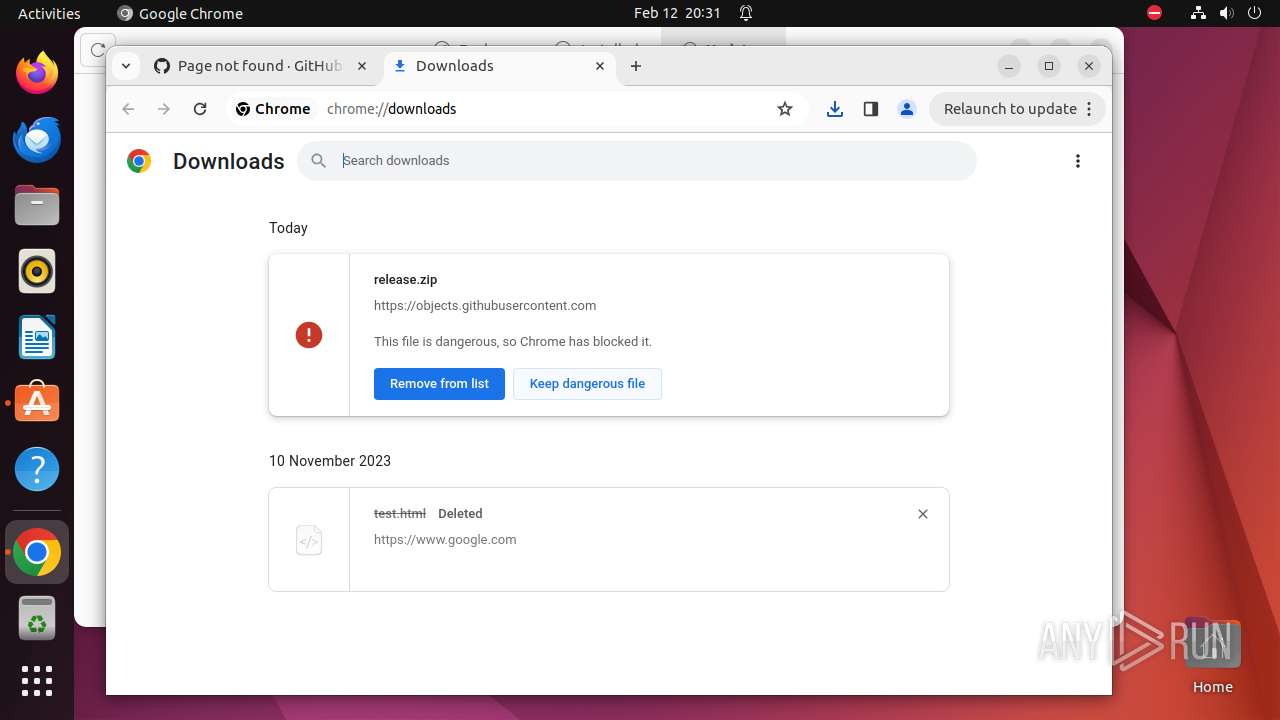Open the power menu icon

click(1254, 13)
